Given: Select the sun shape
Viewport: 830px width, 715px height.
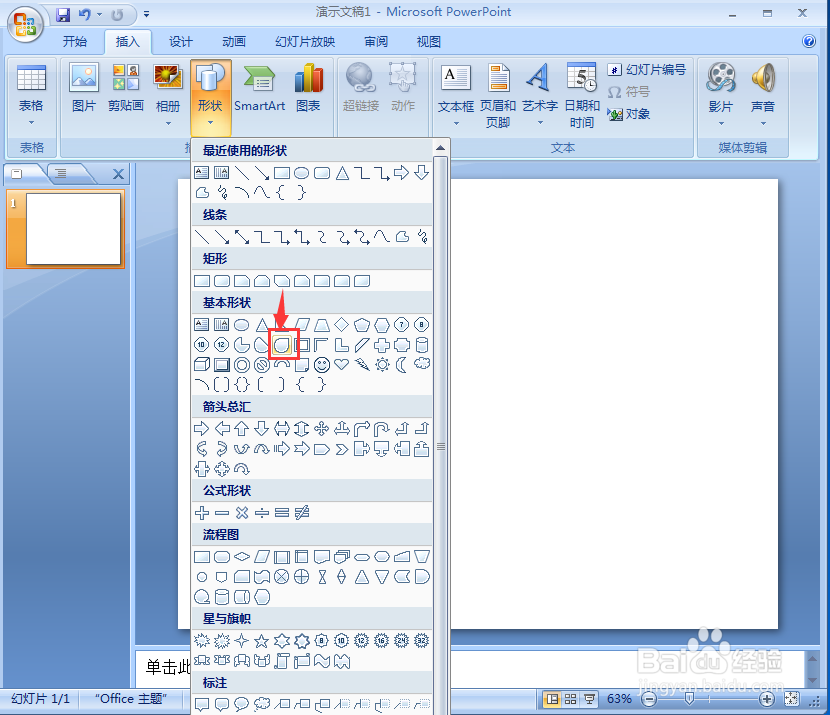Looking at the screenshot, I should (382, 365).
